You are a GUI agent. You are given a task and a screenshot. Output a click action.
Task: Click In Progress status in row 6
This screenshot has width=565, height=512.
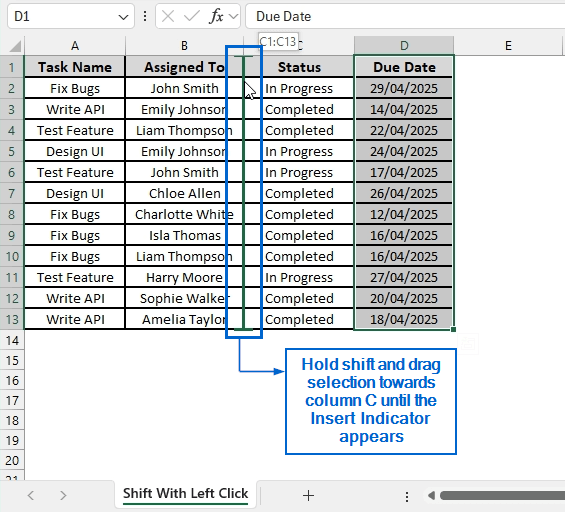coord(299,172)
